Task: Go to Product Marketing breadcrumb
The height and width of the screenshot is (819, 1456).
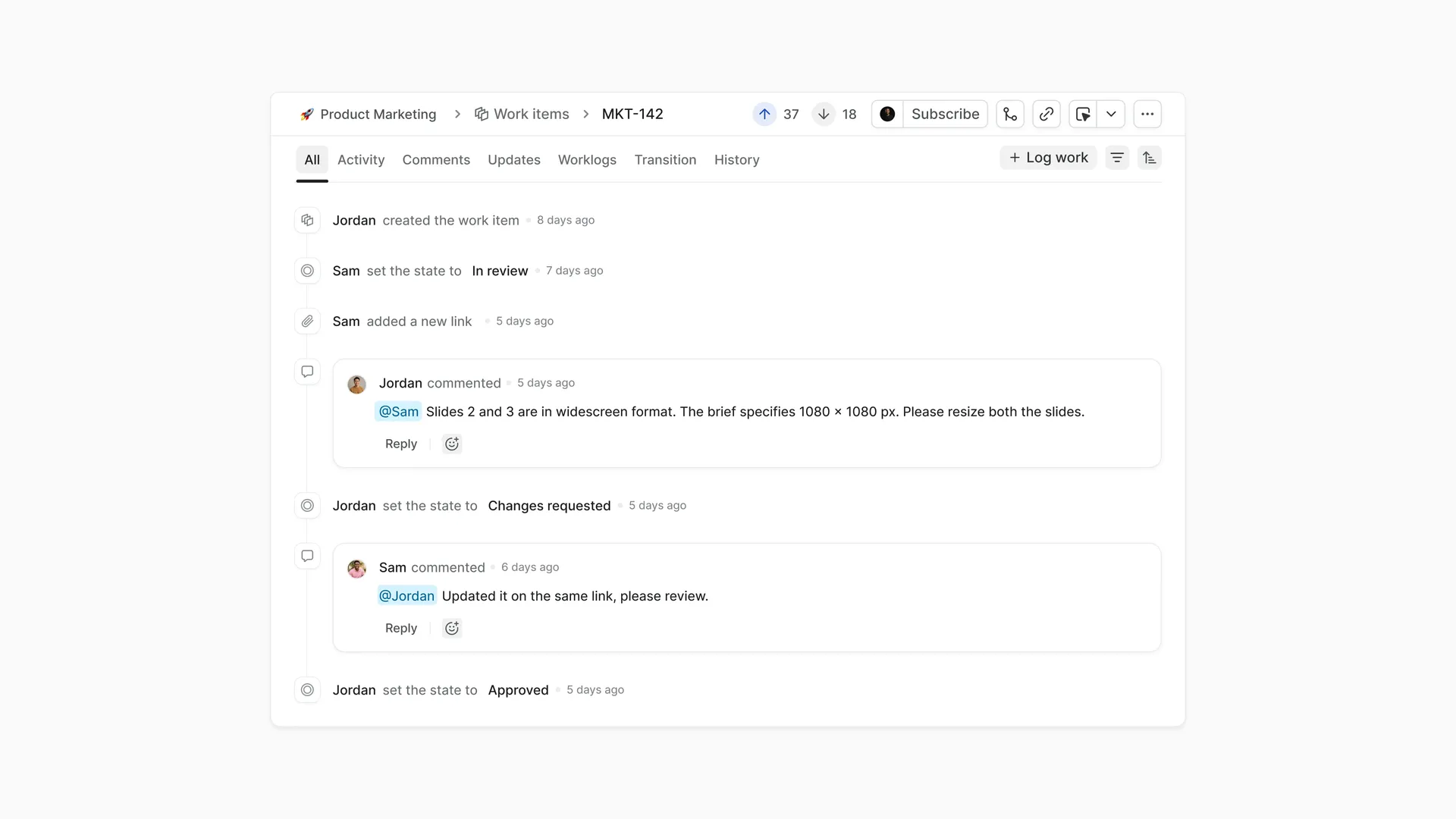Action: point(369,114)
